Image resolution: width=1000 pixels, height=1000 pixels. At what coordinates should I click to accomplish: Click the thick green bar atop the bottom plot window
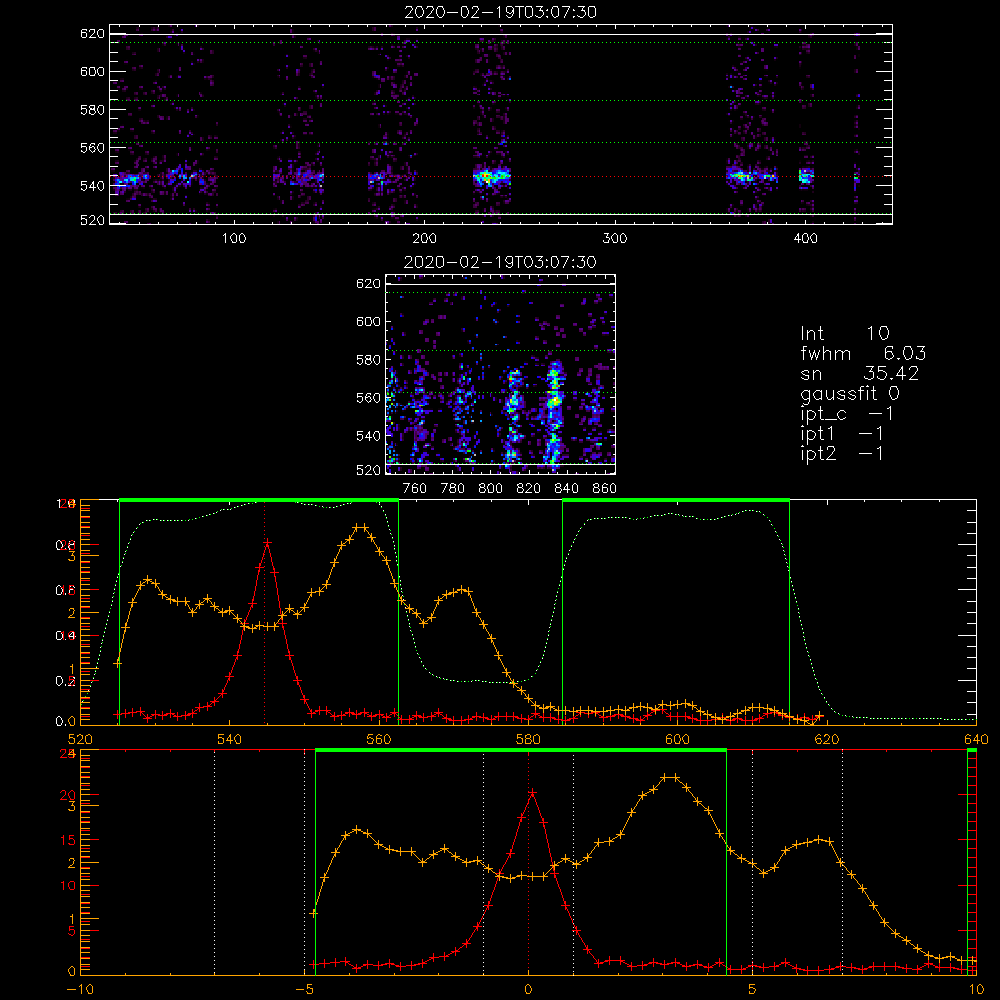521,751
